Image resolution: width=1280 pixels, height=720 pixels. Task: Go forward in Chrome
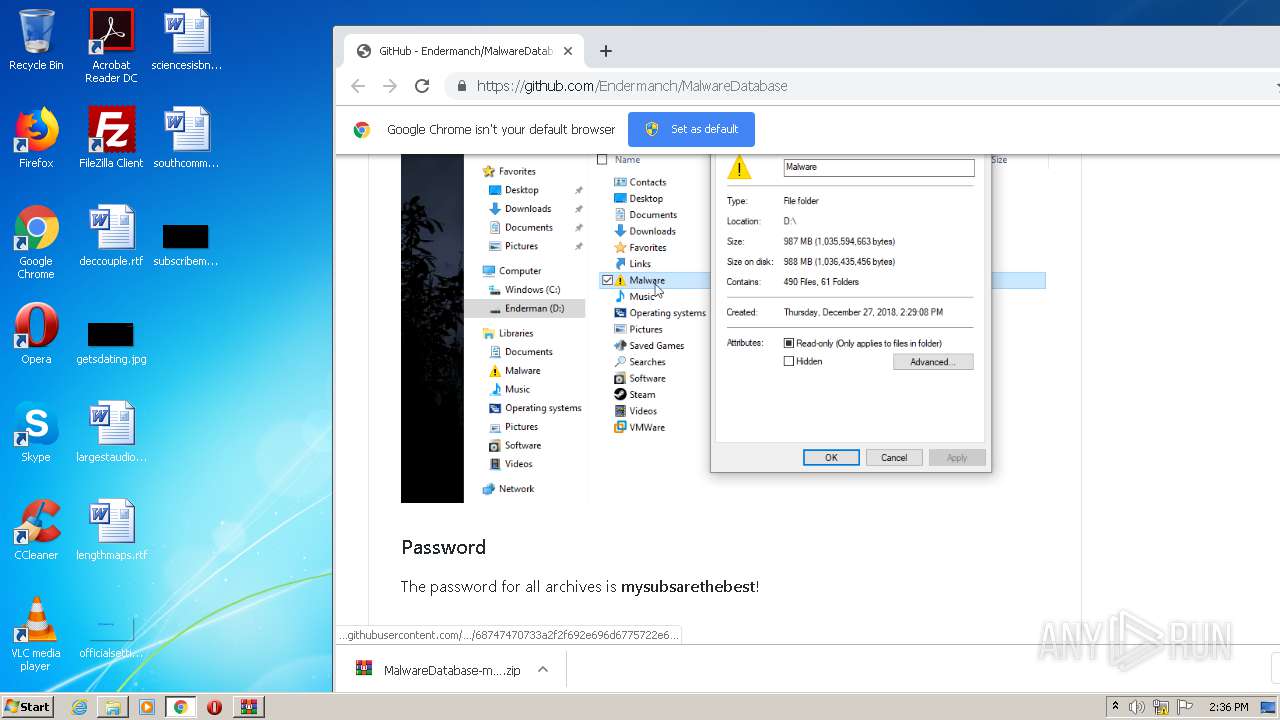390,86
